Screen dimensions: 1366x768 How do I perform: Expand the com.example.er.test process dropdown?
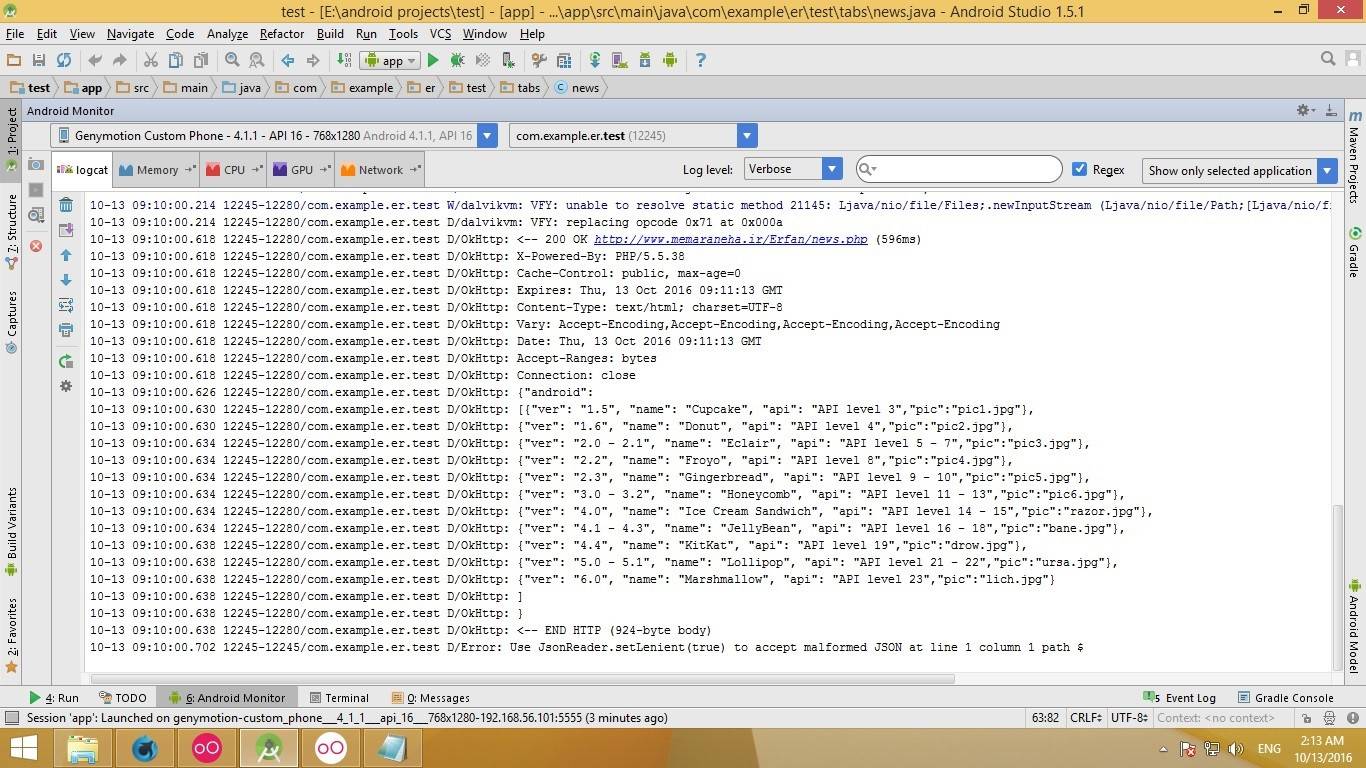click(x=746, y=135)
